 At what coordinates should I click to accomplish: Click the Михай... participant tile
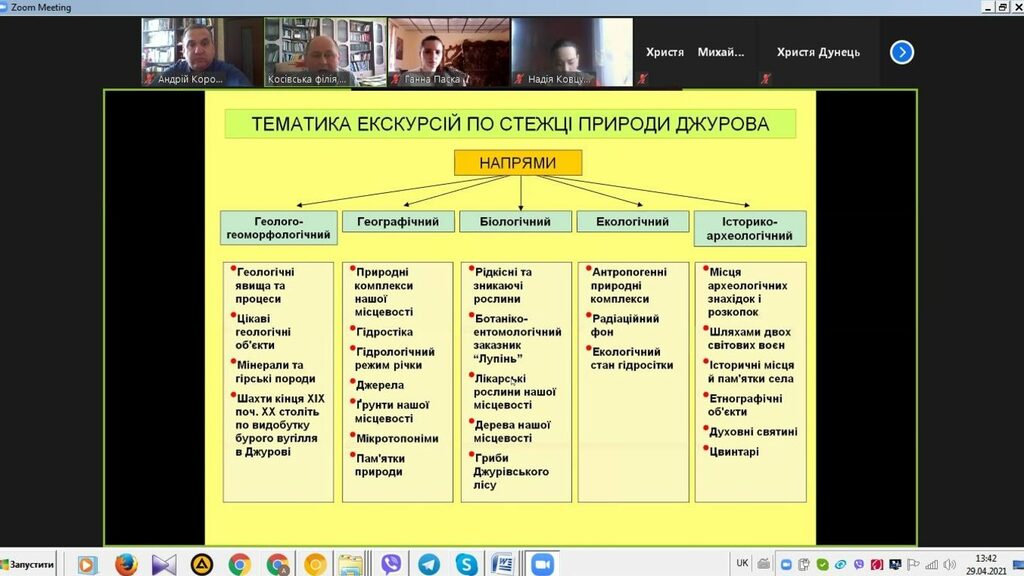(x=721, y=52)
